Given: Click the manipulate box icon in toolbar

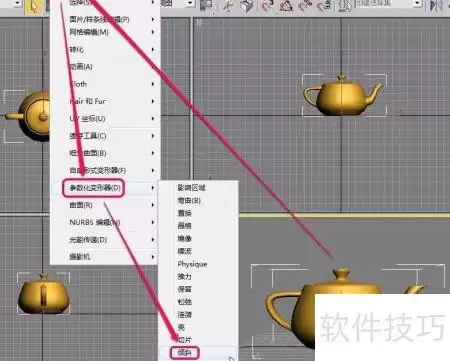Looking at the screenshot, I should [x=247, y=6].
